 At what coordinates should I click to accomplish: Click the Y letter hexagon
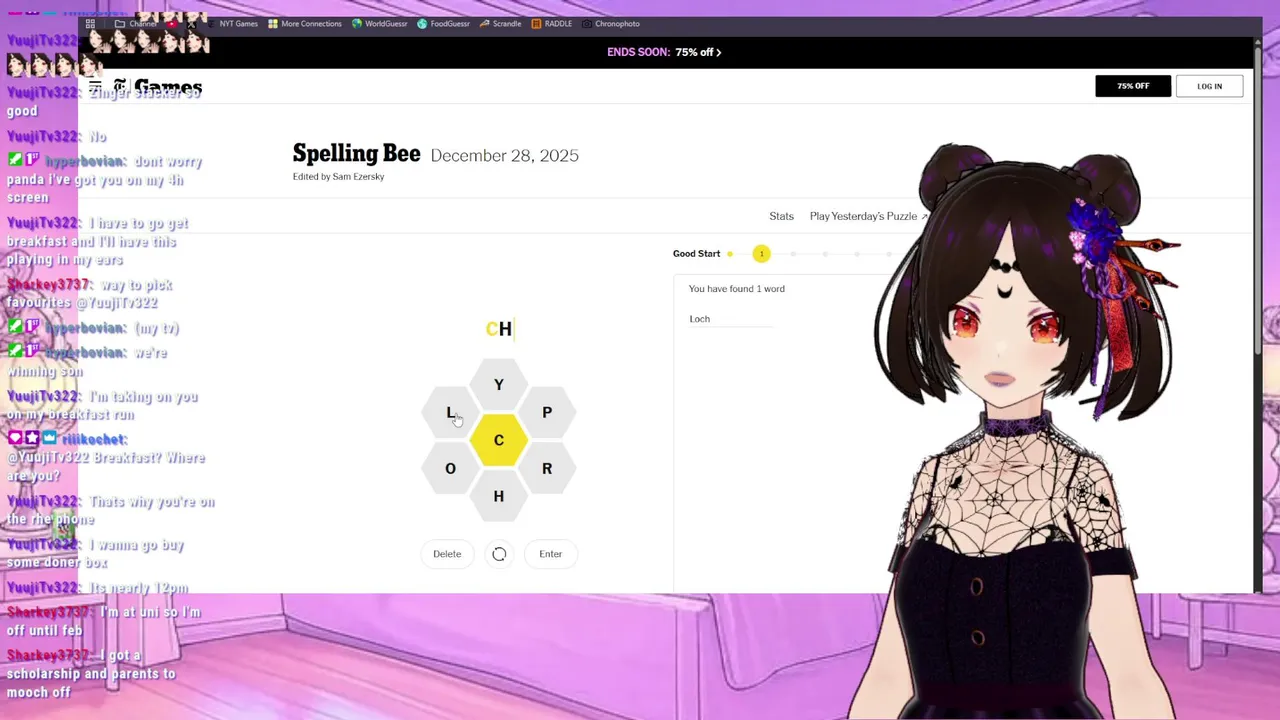click(x=498, y=384)
